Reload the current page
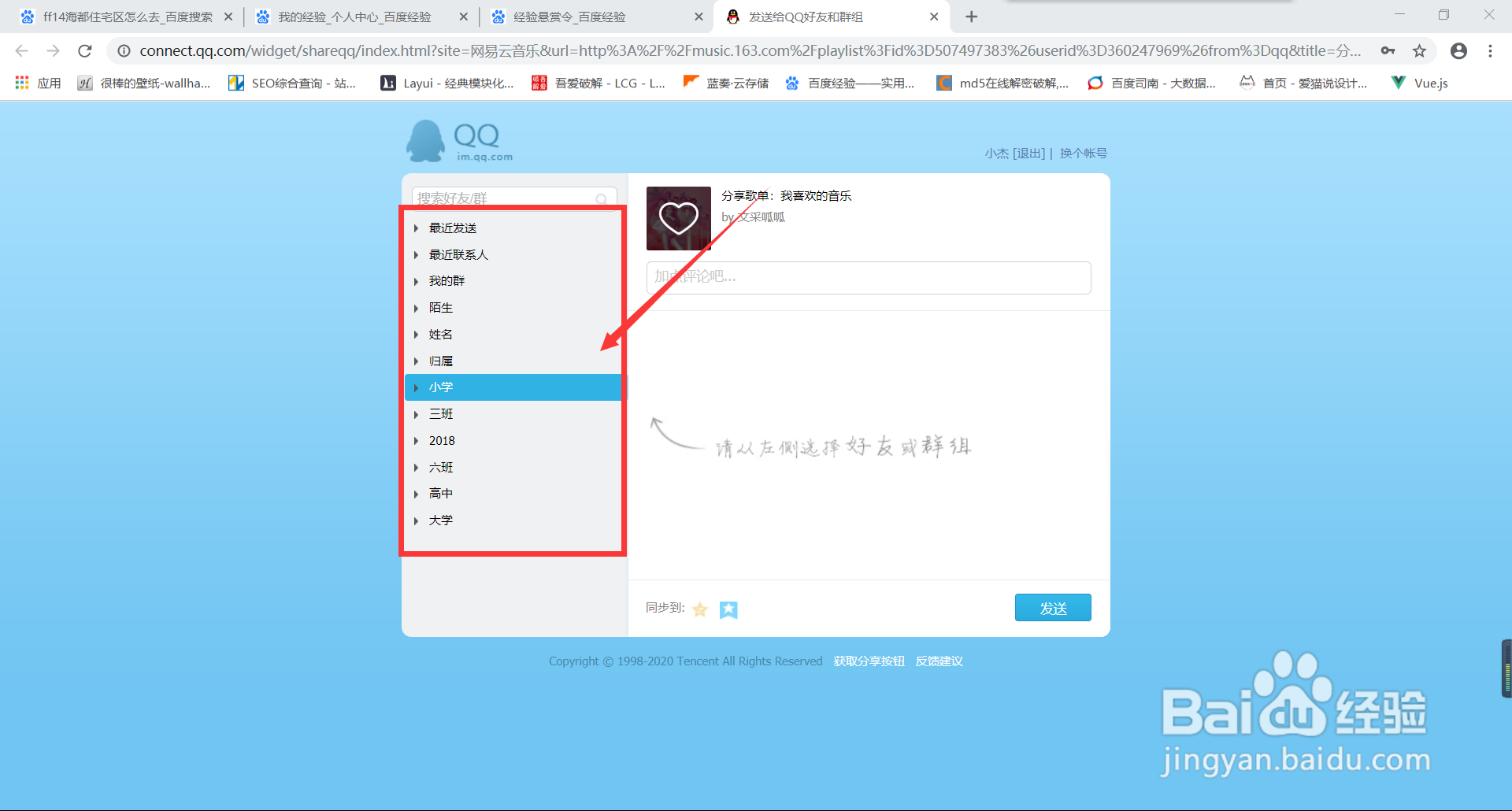1512x811 pixels. (85, 51)
